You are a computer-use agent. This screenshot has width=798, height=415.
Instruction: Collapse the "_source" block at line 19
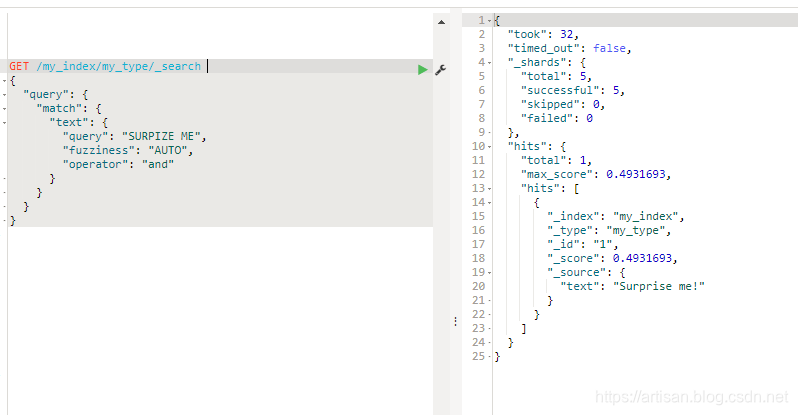pos(490,273)
